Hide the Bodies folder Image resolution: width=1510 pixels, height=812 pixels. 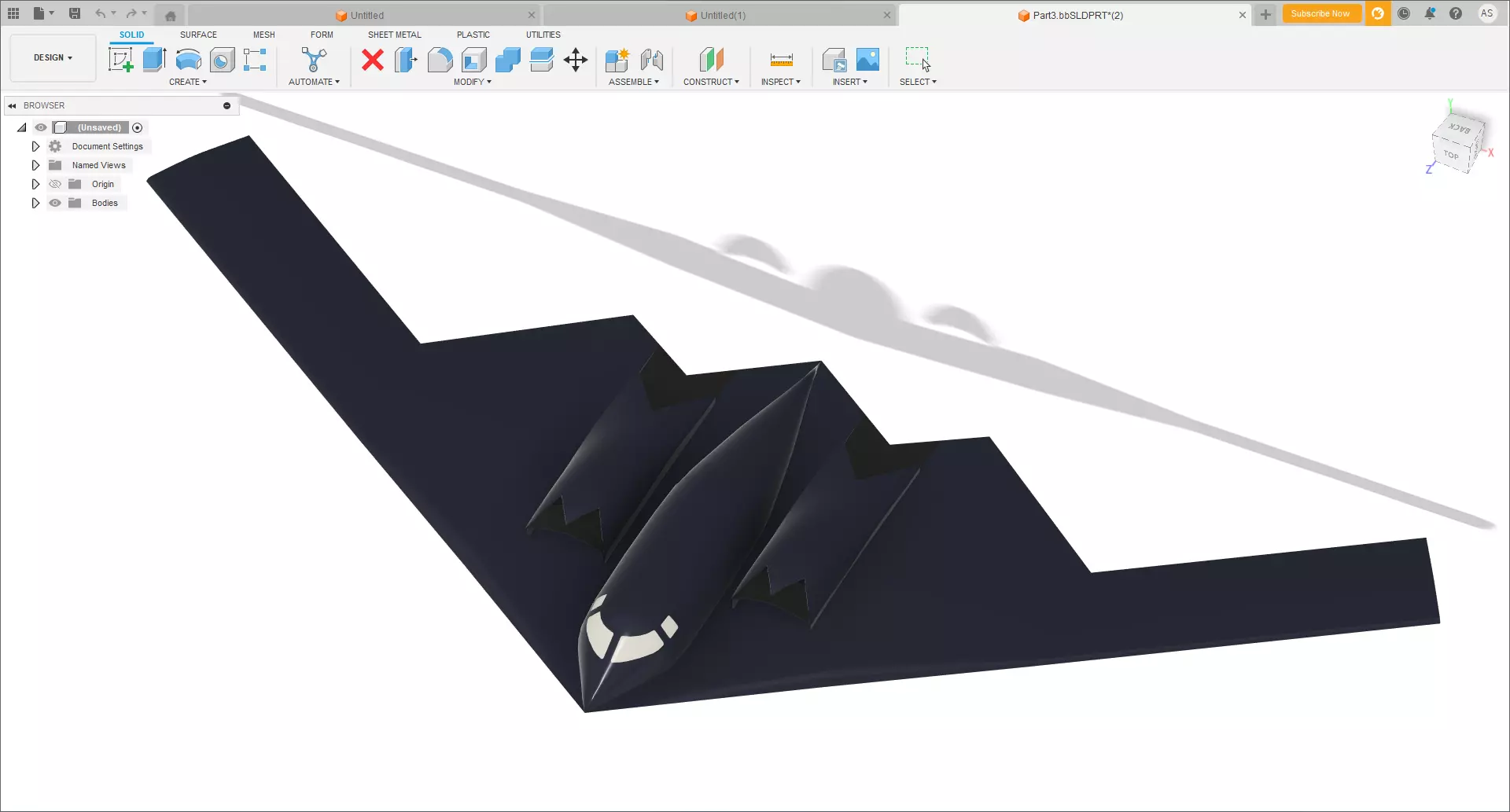(55, 203)
